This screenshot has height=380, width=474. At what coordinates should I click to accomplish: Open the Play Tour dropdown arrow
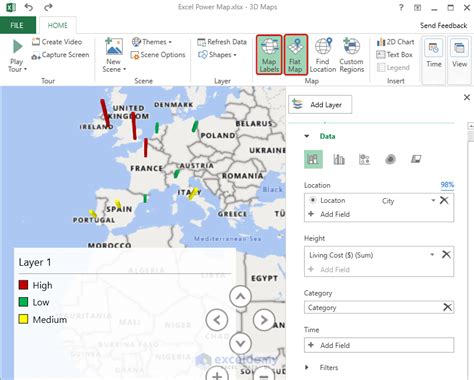25,69
